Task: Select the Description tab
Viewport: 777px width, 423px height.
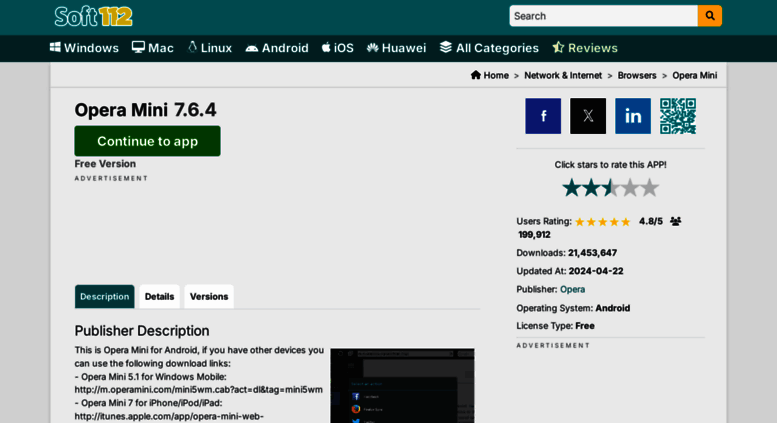Action: coord(105,296)
